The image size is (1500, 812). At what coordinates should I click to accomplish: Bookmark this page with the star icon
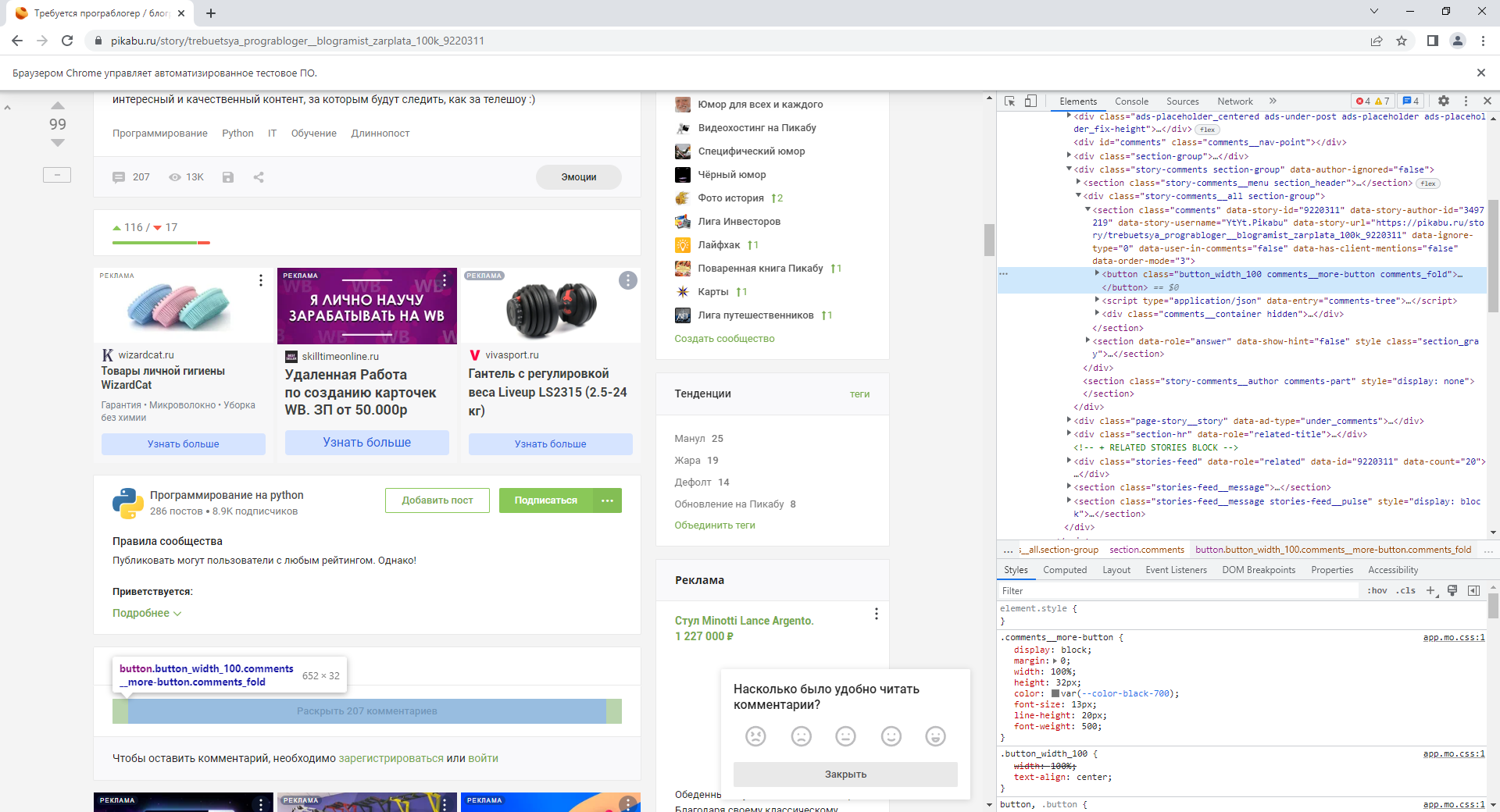coord(1402,41)
